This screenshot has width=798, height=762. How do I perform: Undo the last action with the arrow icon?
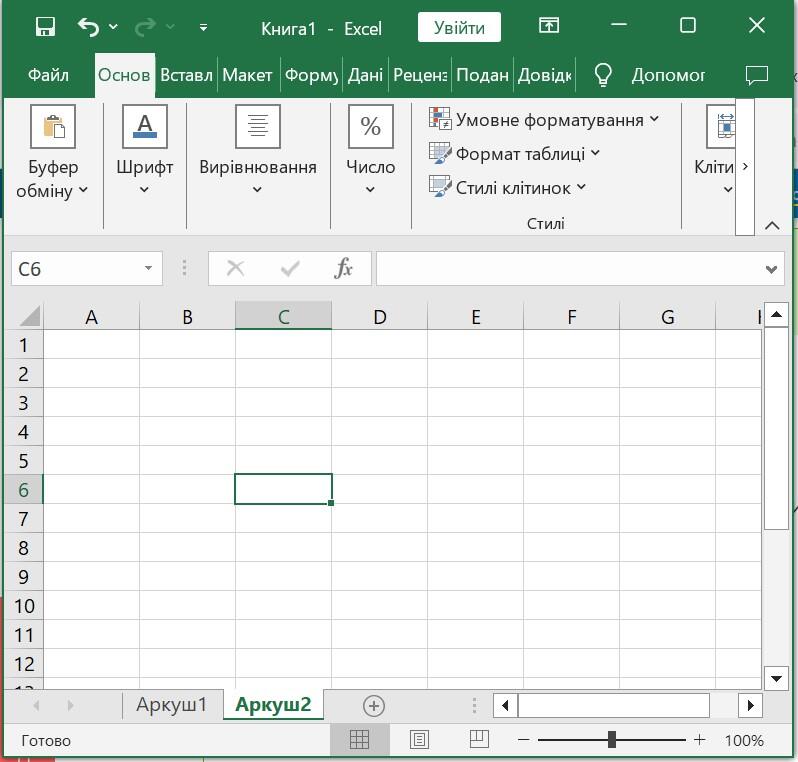89,26
